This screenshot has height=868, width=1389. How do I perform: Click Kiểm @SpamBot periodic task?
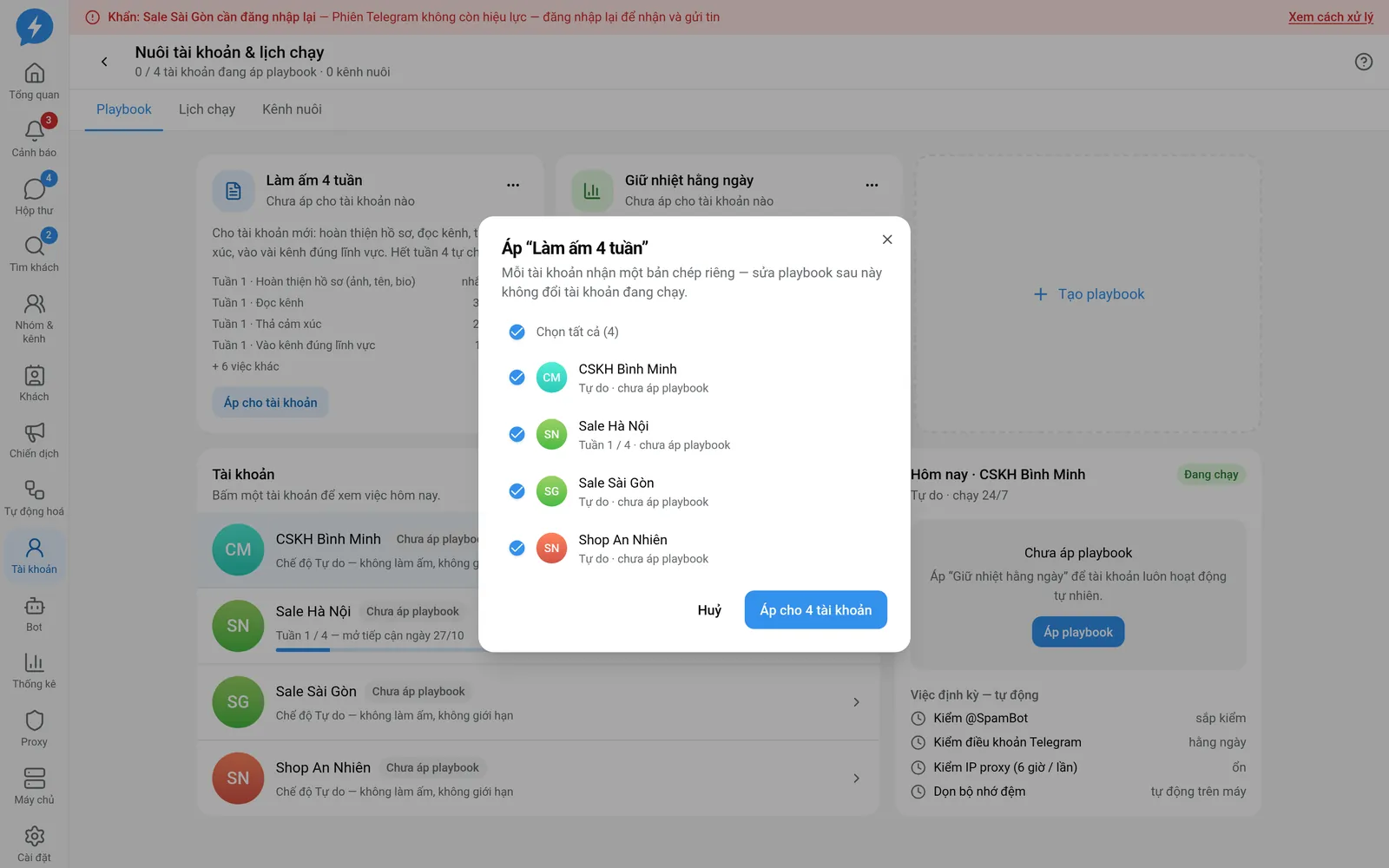click(x=1078, y=718)
